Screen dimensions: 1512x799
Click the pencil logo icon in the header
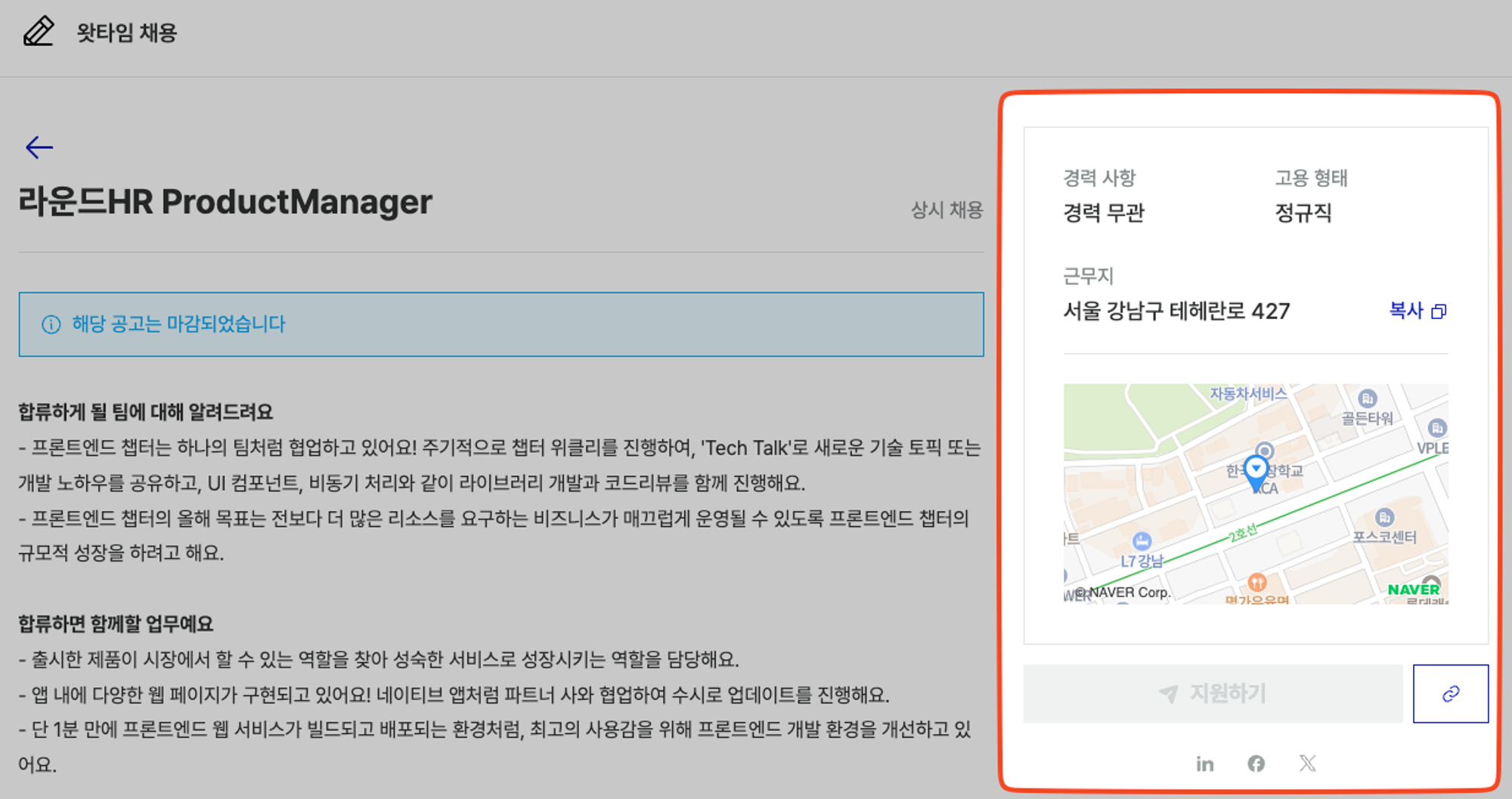coord(39,32)
